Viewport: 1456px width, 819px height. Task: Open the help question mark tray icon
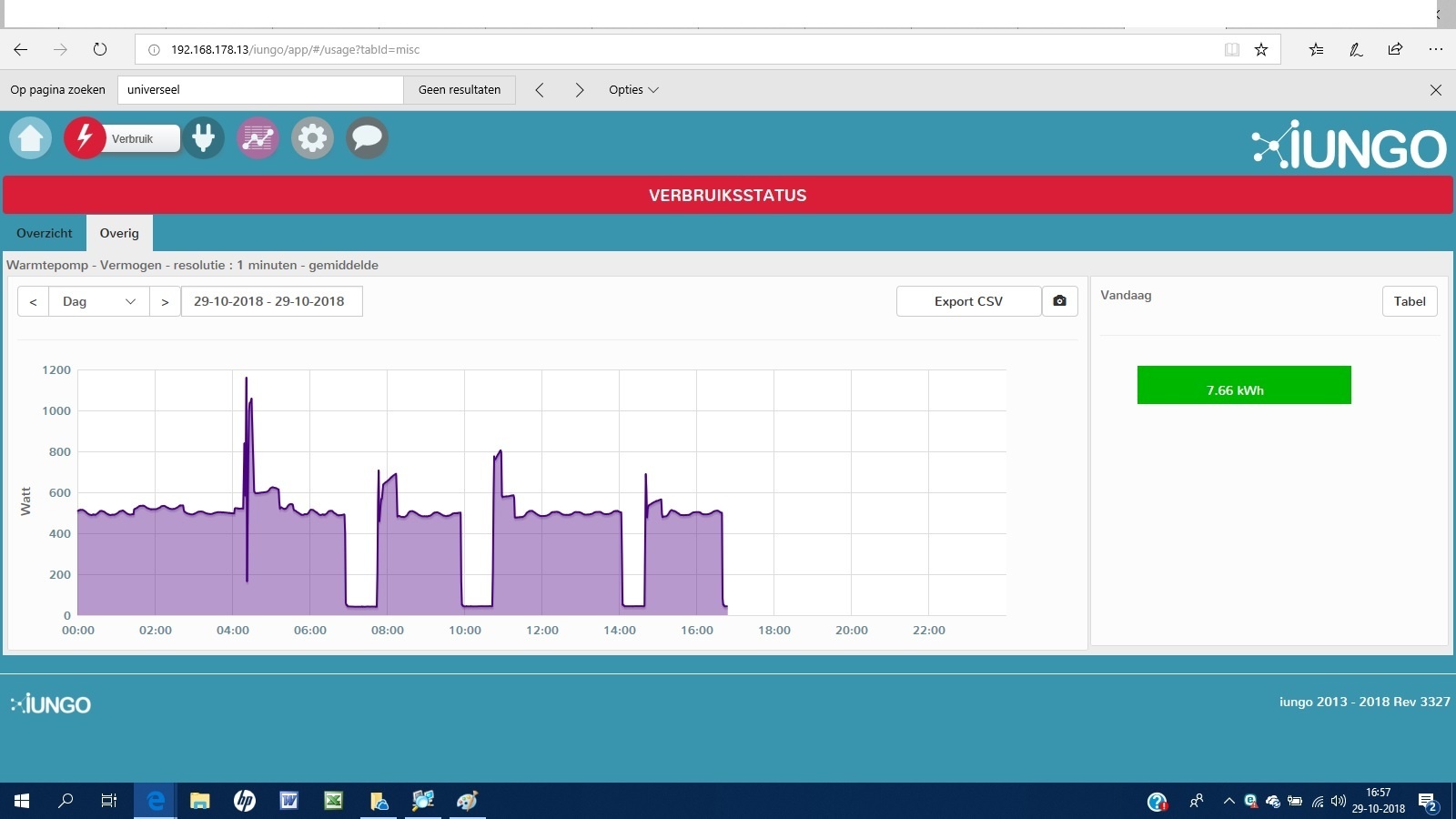click(1158, 802)
